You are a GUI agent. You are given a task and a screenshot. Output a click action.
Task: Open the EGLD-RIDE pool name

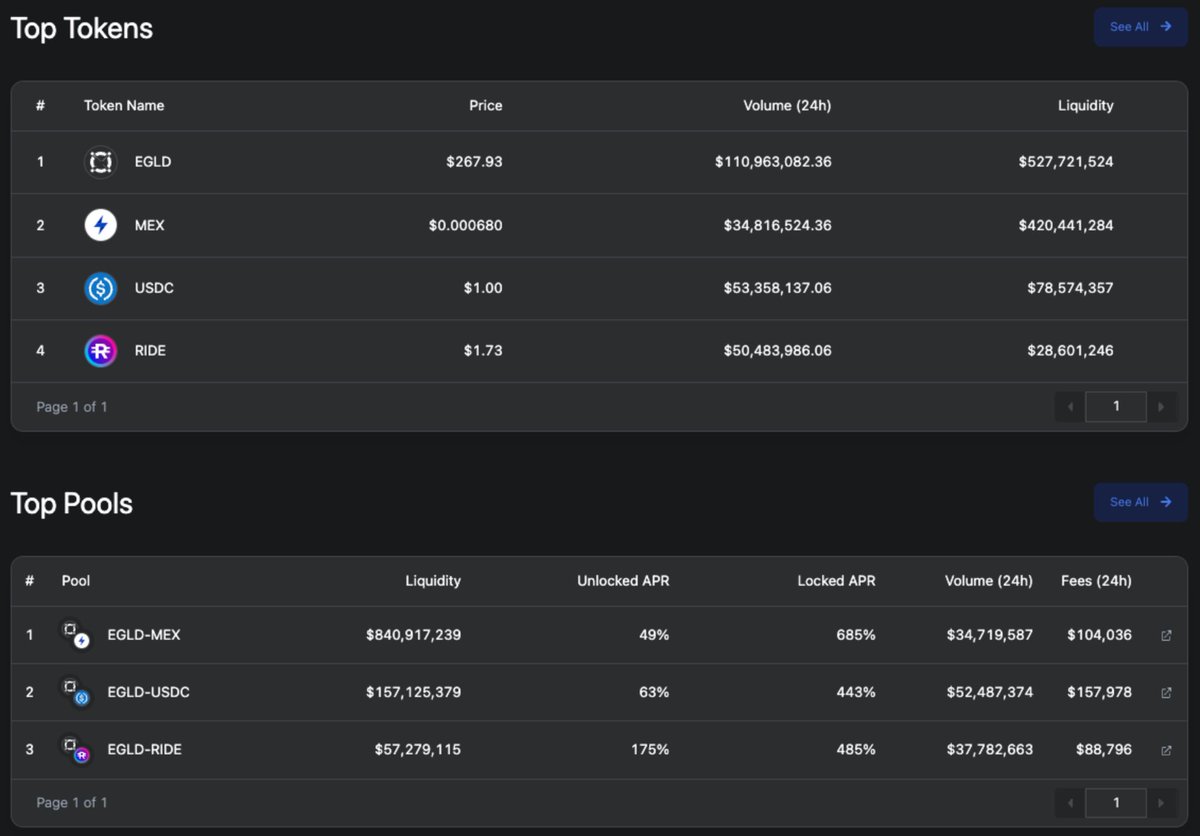(145, 749)
